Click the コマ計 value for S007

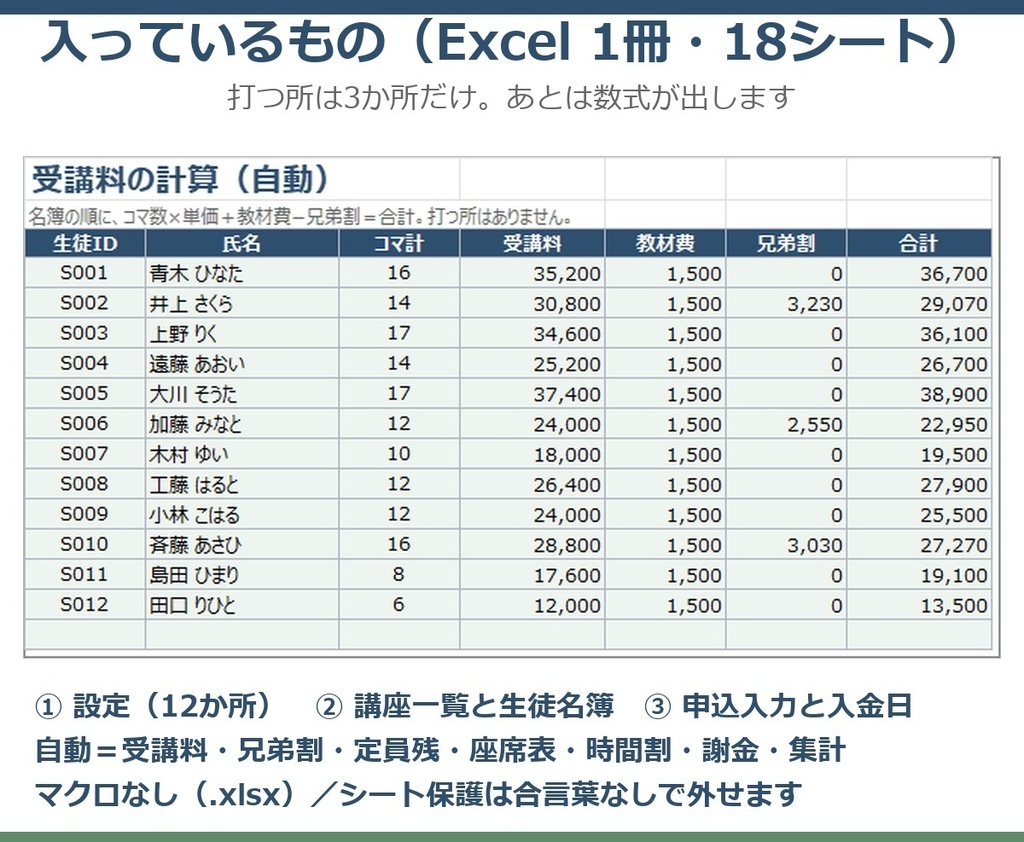399,454
